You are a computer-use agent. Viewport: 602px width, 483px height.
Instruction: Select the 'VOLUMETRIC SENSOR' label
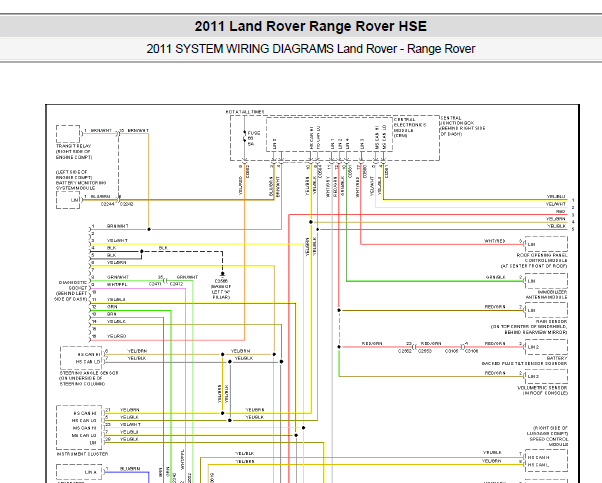click(542, 388)
